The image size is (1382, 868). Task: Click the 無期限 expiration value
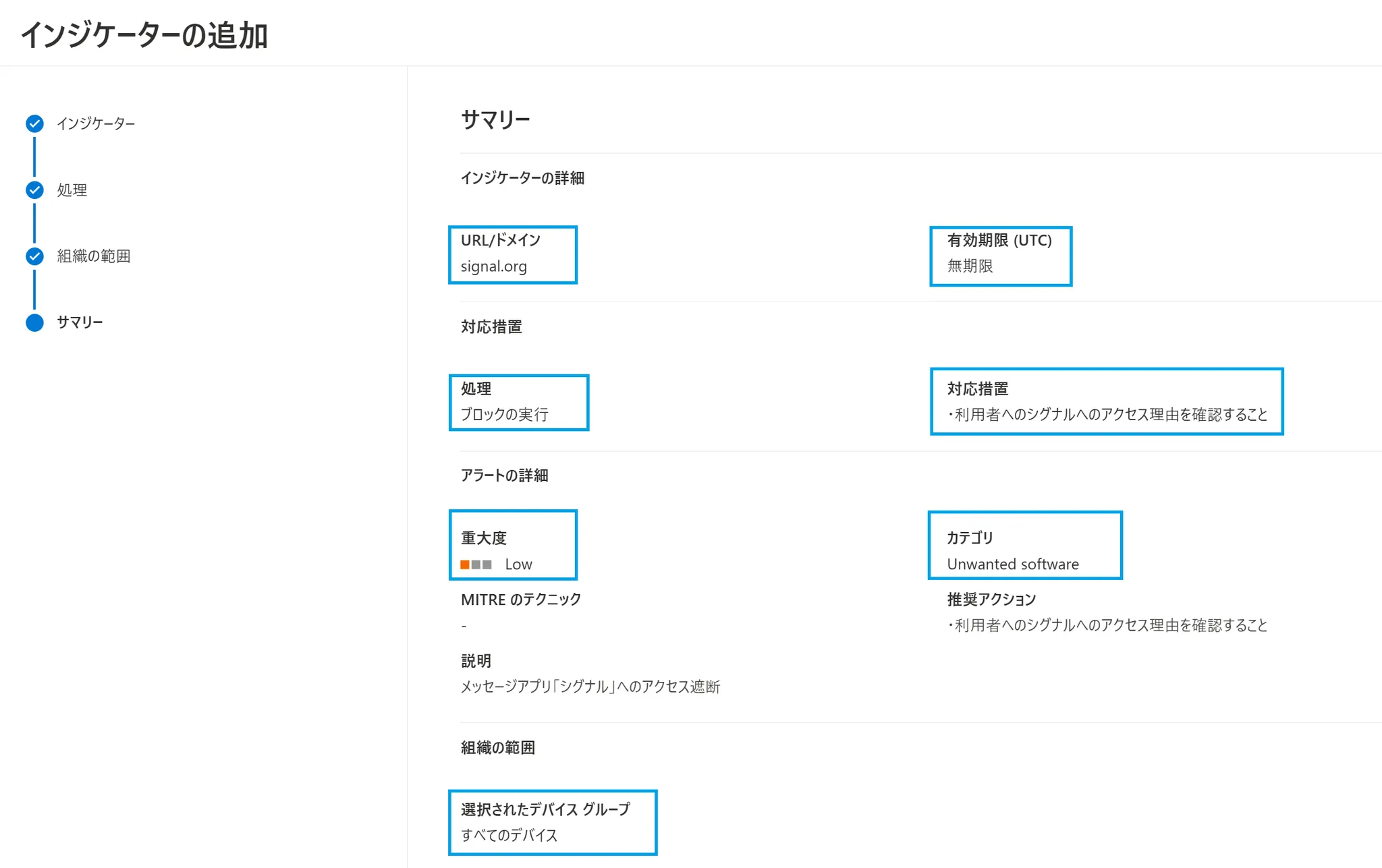click(x=970, y=266)
